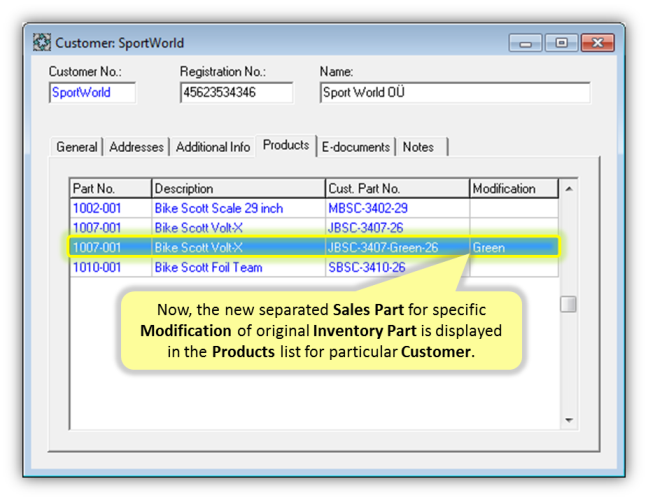Sort by the Part No. column header
648x500 pixels.
coord(110,188)
